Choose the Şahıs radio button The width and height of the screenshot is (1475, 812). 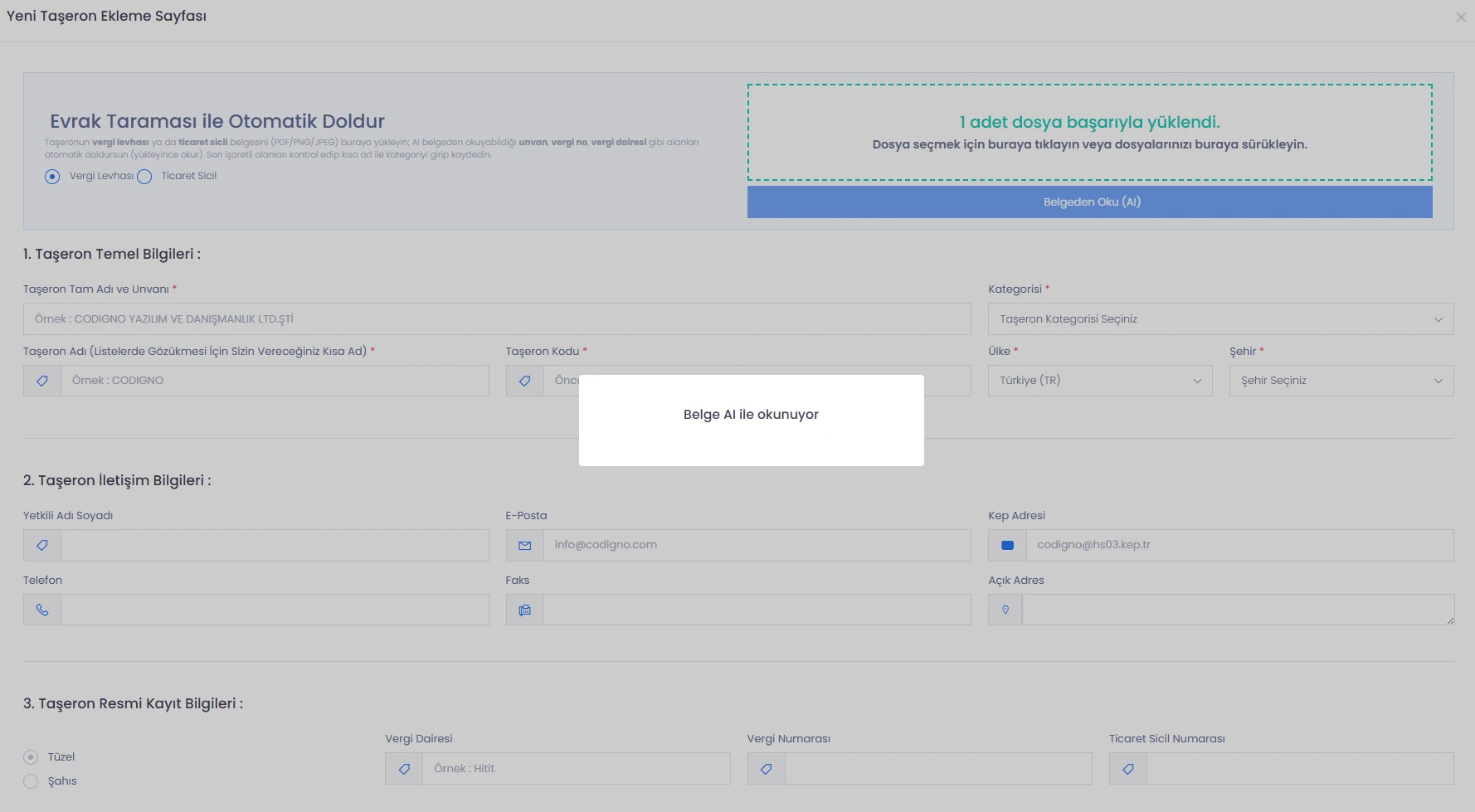pos(31,781)
